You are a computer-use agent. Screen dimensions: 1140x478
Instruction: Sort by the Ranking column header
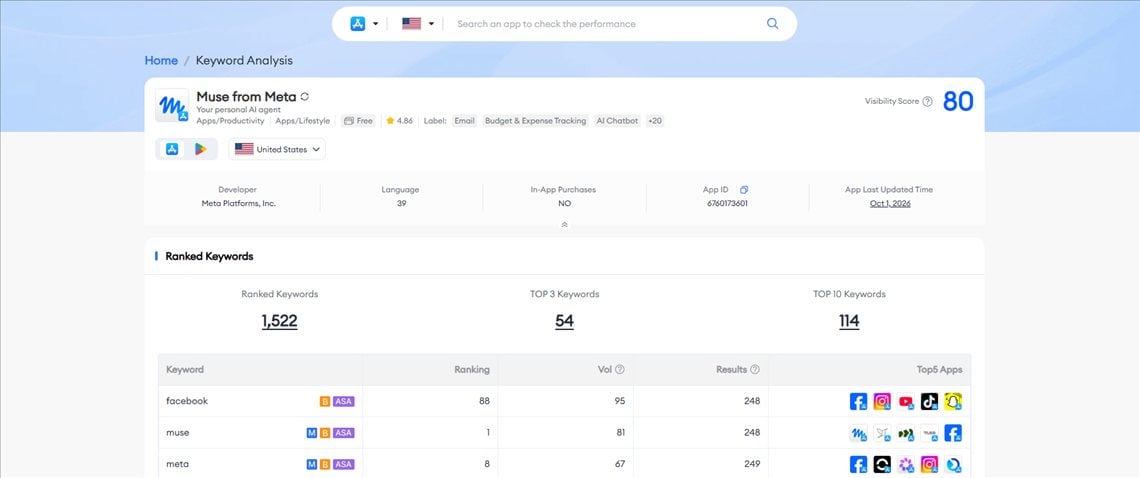pyautogui.click(x=472, y=370)
